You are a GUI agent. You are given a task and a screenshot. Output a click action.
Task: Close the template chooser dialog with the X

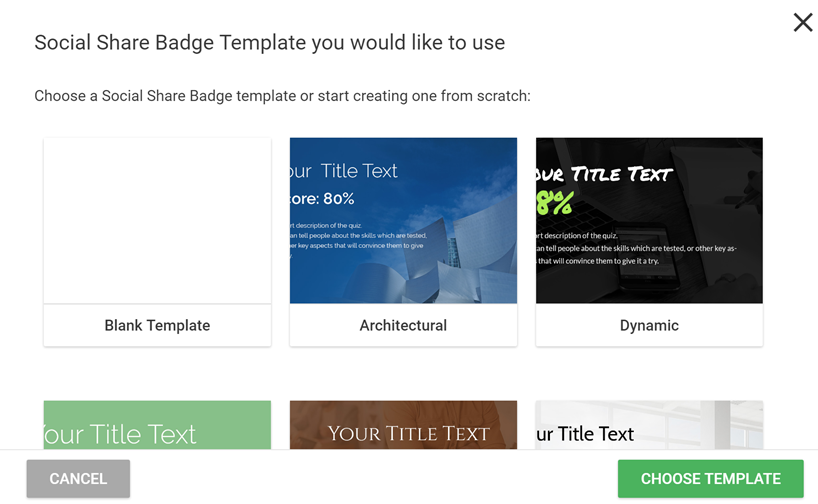point(802,22)
